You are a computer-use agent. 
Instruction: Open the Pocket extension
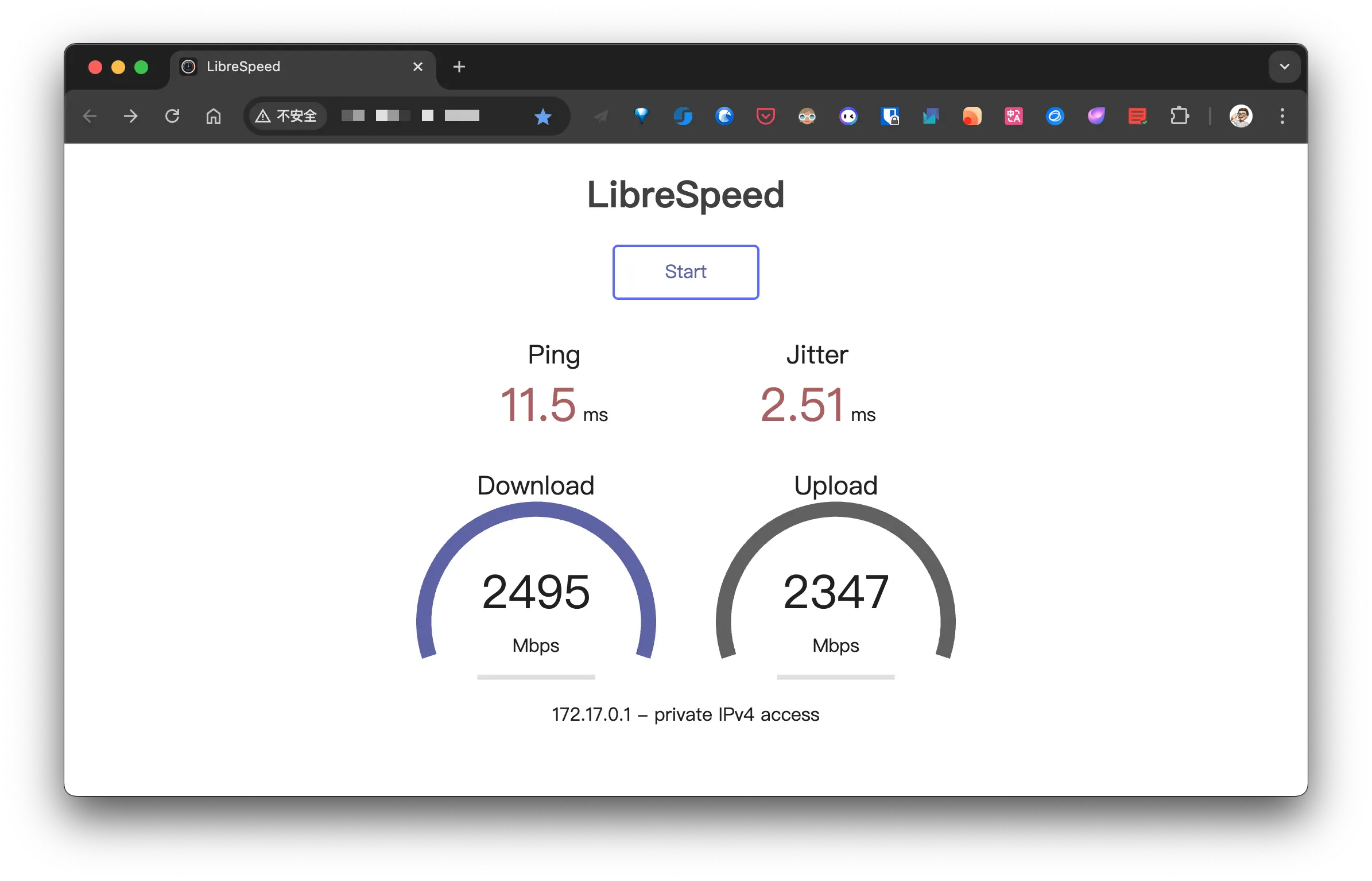point(765,117)
